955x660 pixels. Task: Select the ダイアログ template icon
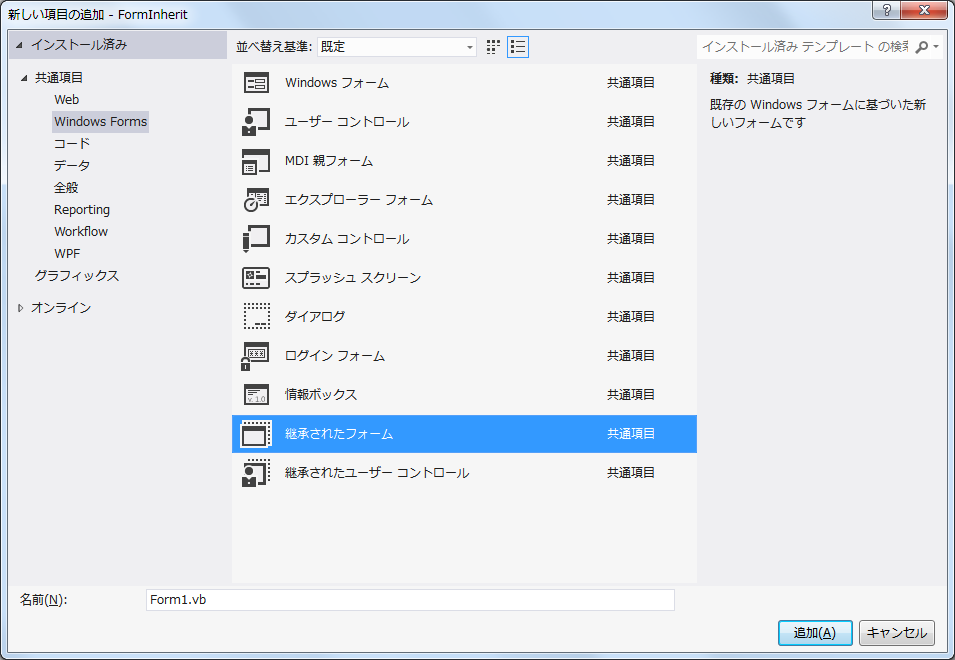(x=256, y=317)
